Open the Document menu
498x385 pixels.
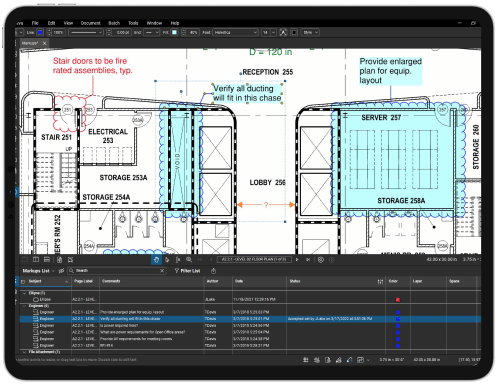pyautogui.click(x=90, y=23)
